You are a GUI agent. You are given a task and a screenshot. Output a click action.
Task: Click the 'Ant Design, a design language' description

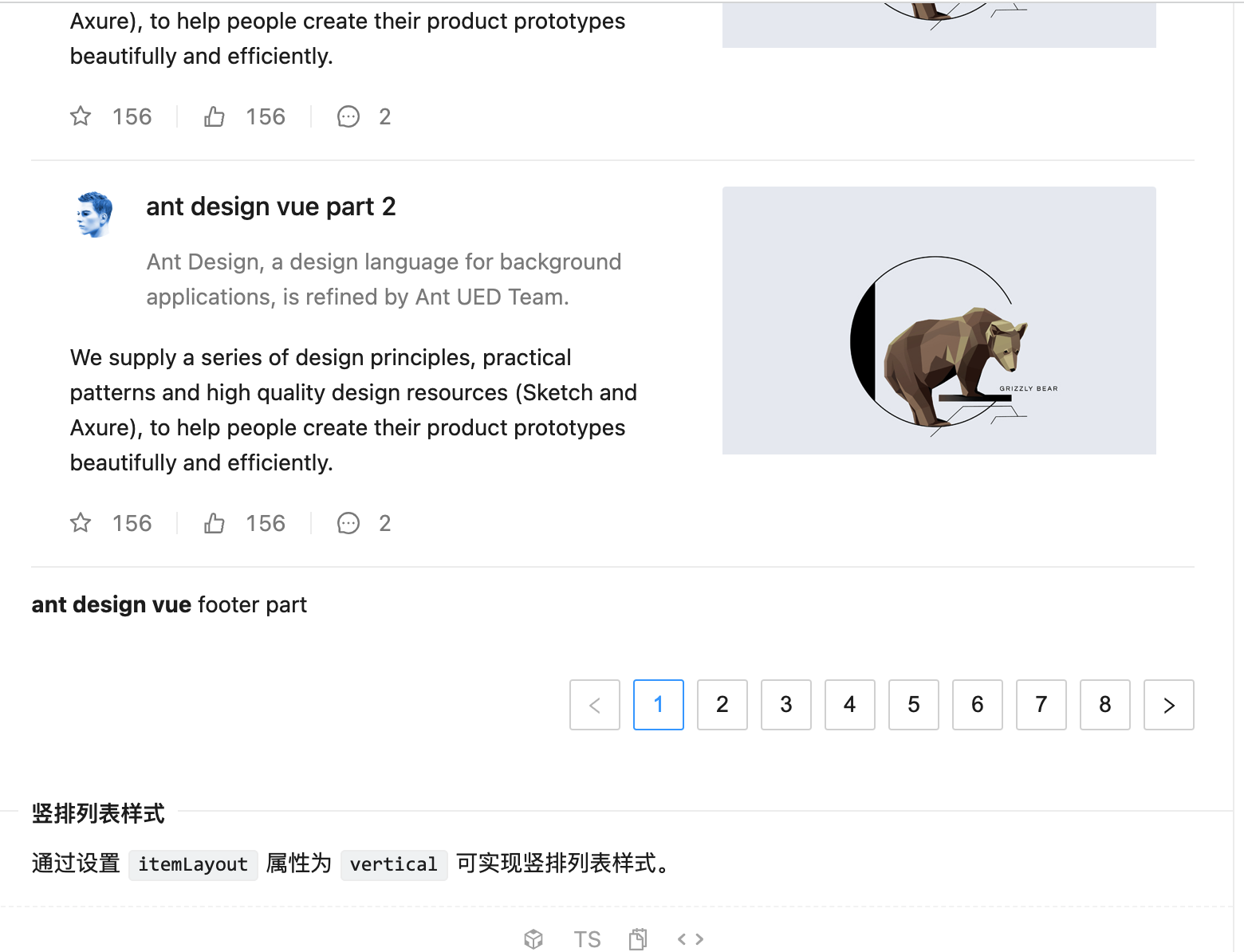(384, 279)
